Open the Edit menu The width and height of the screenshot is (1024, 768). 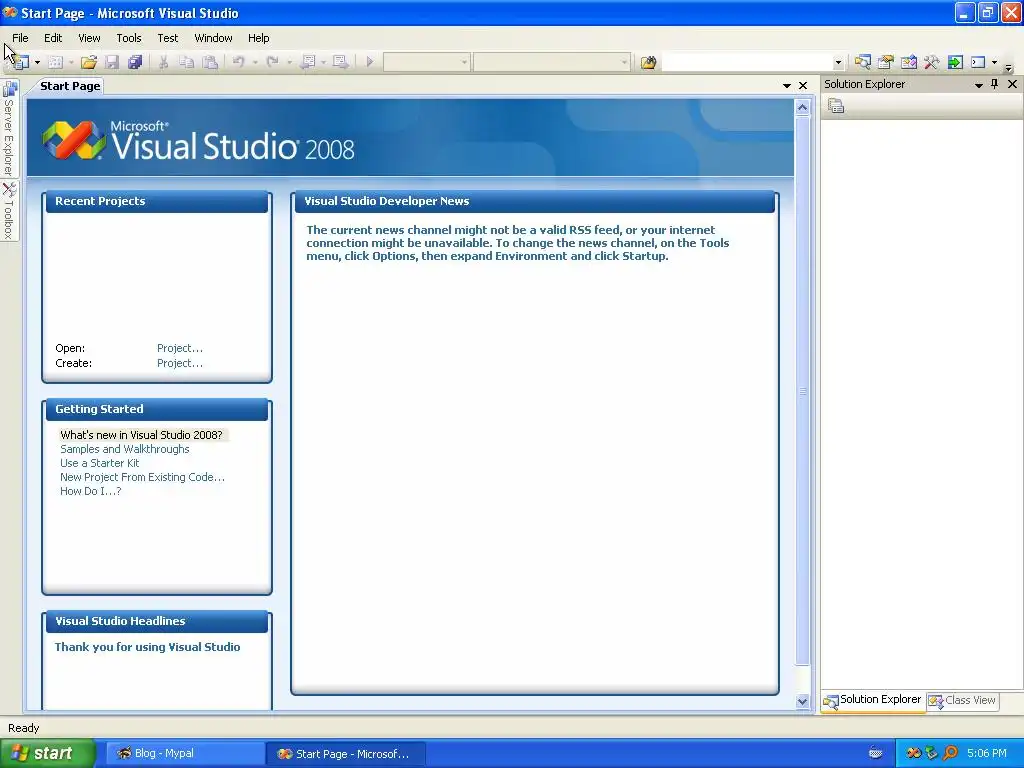53,38
